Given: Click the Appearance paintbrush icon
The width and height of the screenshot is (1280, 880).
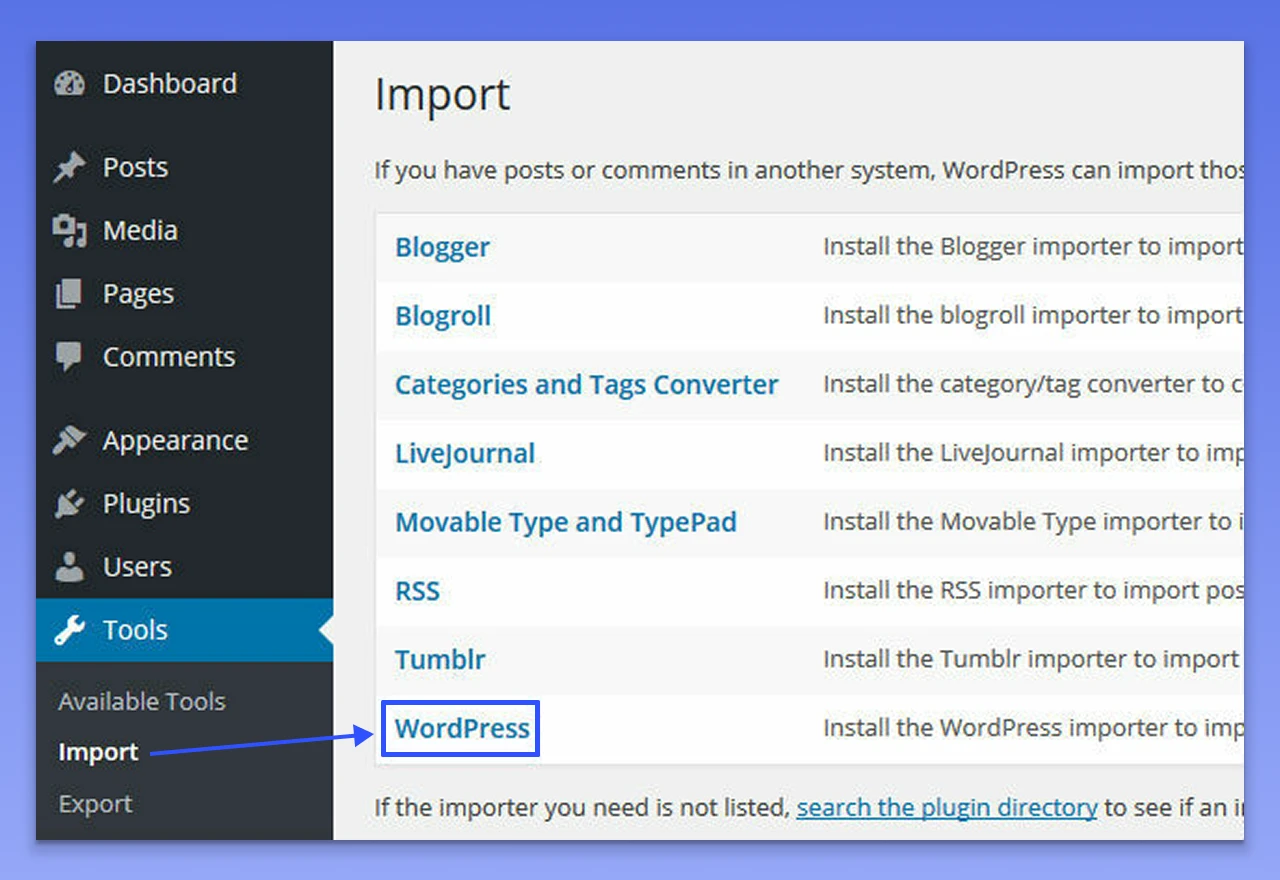Looking at the screenshot, I should click(x=70, y=441).
